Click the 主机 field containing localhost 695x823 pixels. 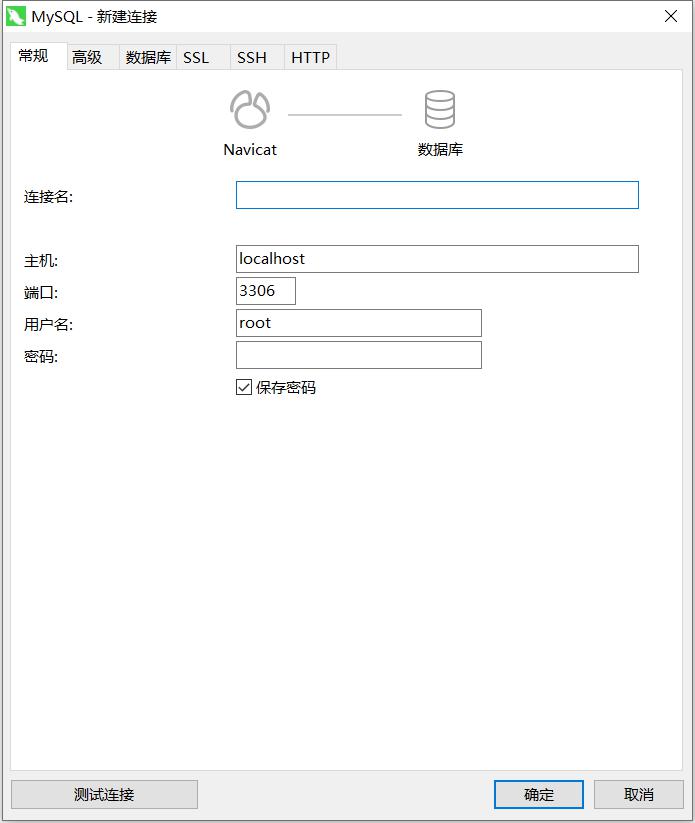click(x=437, y=259)
